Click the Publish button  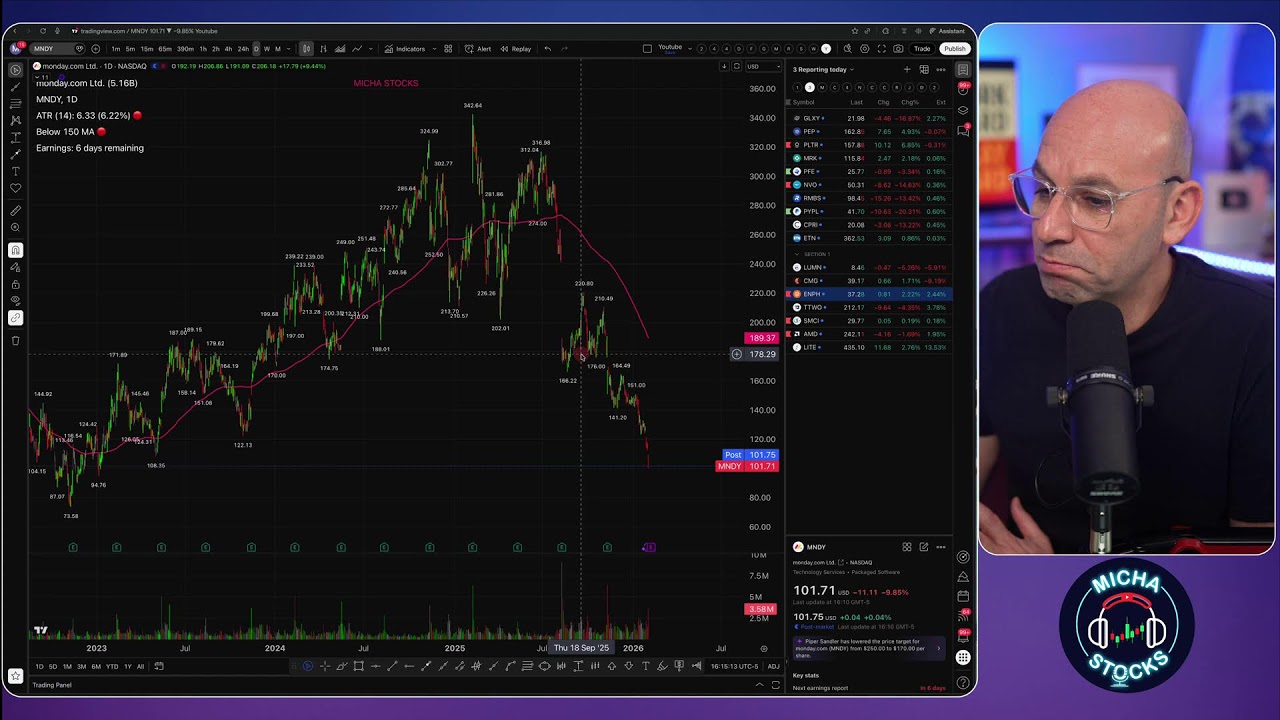pos(955,49)
